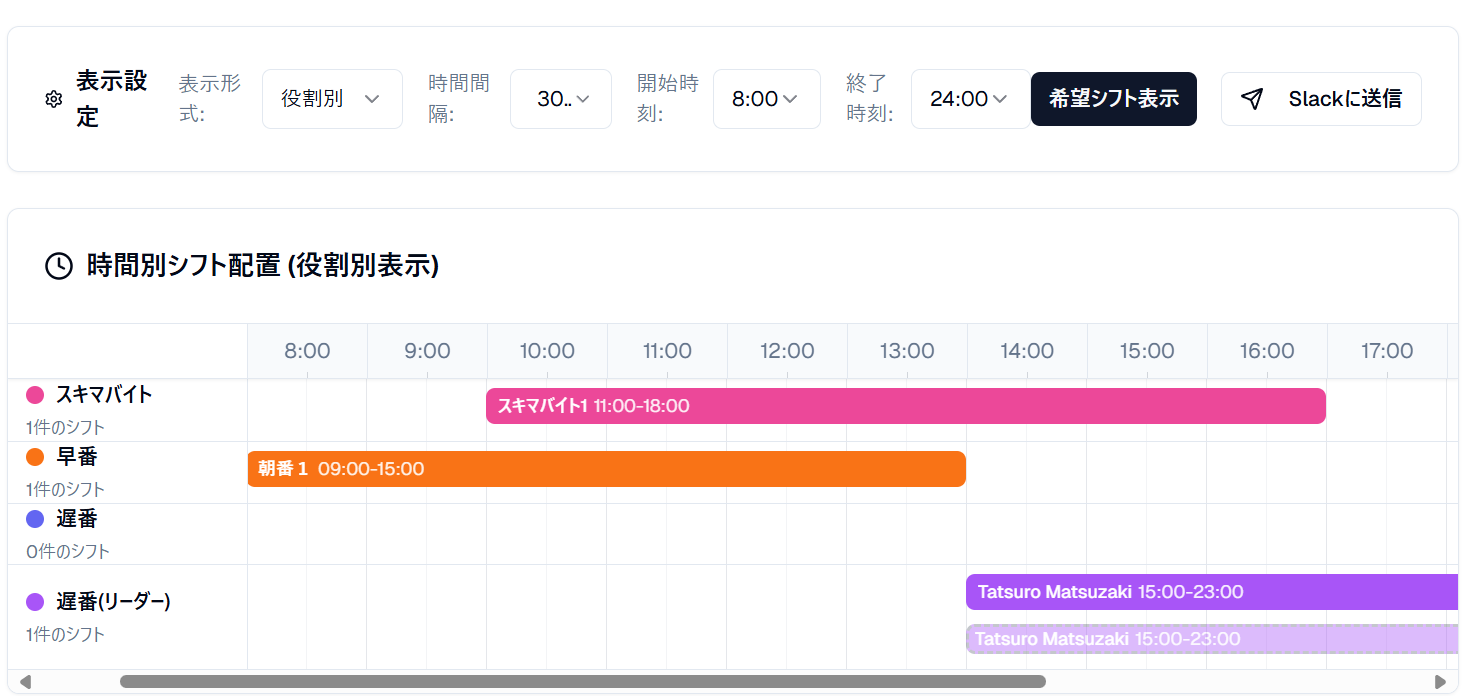
Task: Click the left arrow of horizontal scrollbar
Action: (x=25, y=682)
